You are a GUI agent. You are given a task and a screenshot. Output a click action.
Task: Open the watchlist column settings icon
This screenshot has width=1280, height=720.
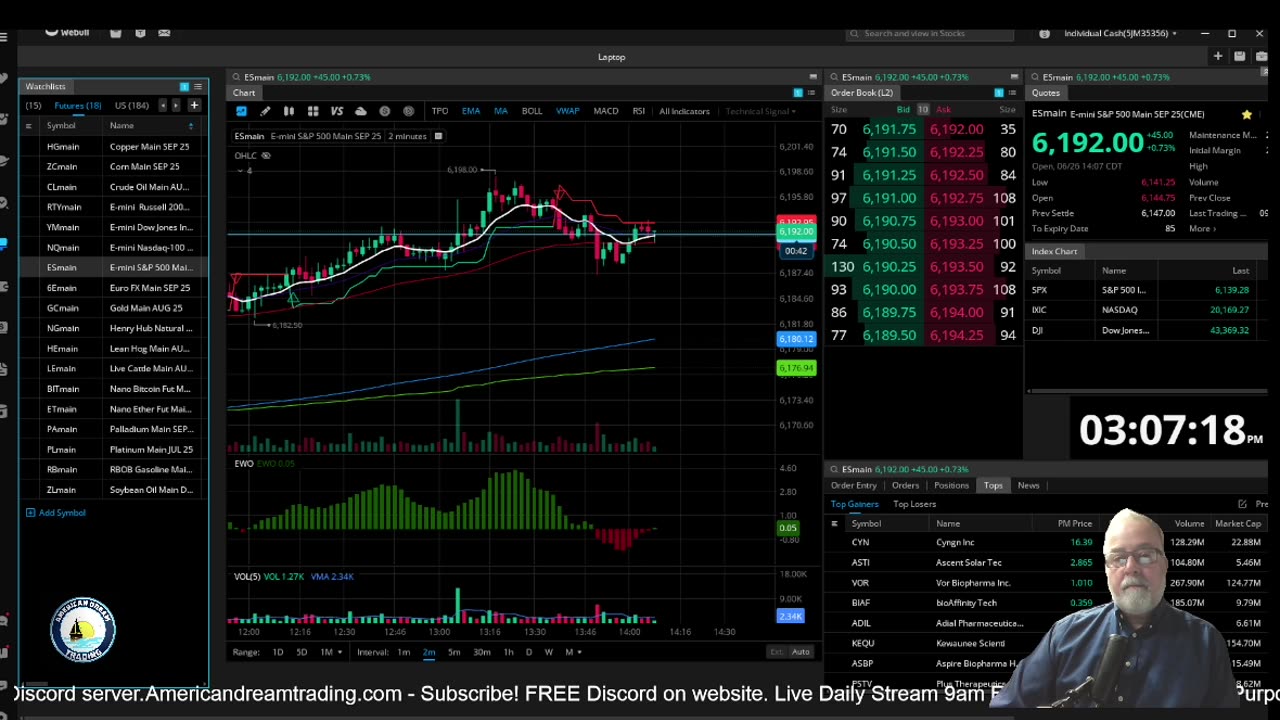tap(28, 126)
